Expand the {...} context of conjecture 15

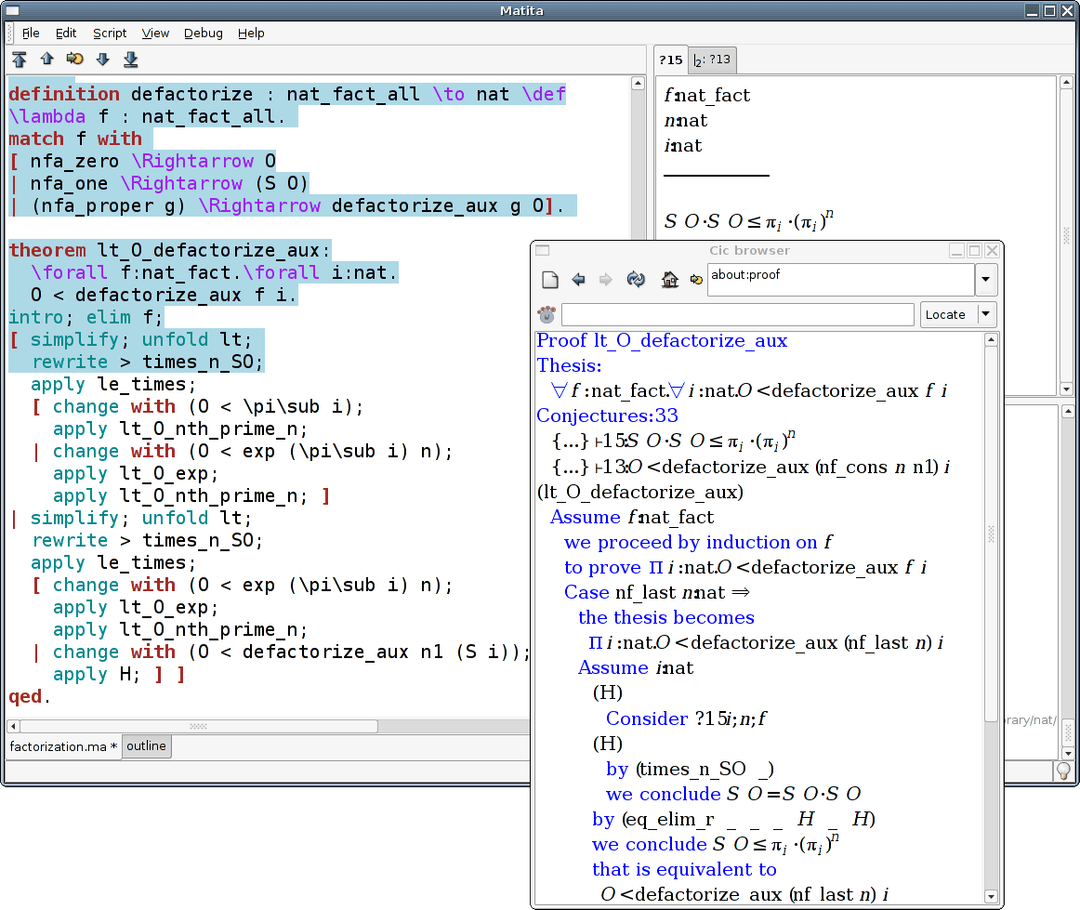[570, 442]
